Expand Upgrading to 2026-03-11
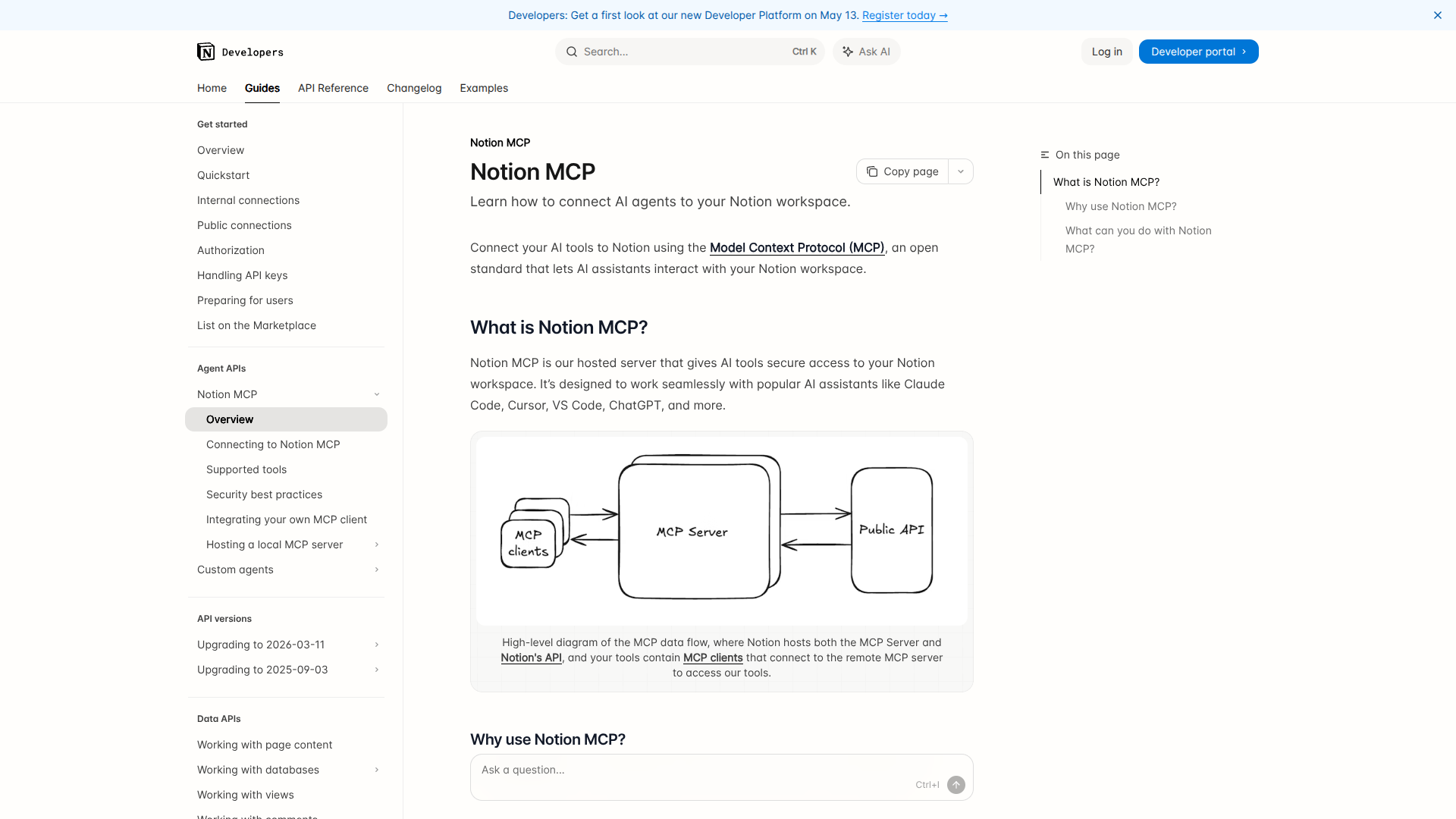Viewport: 1456px width, 819px height. [x=377, y=645]
